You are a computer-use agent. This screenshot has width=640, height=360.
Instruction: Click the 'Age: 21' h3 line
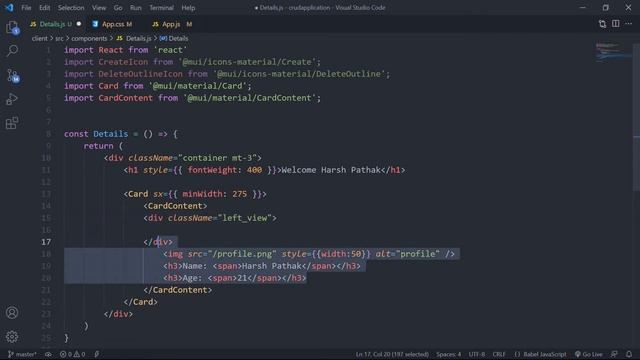pos(235,278)
